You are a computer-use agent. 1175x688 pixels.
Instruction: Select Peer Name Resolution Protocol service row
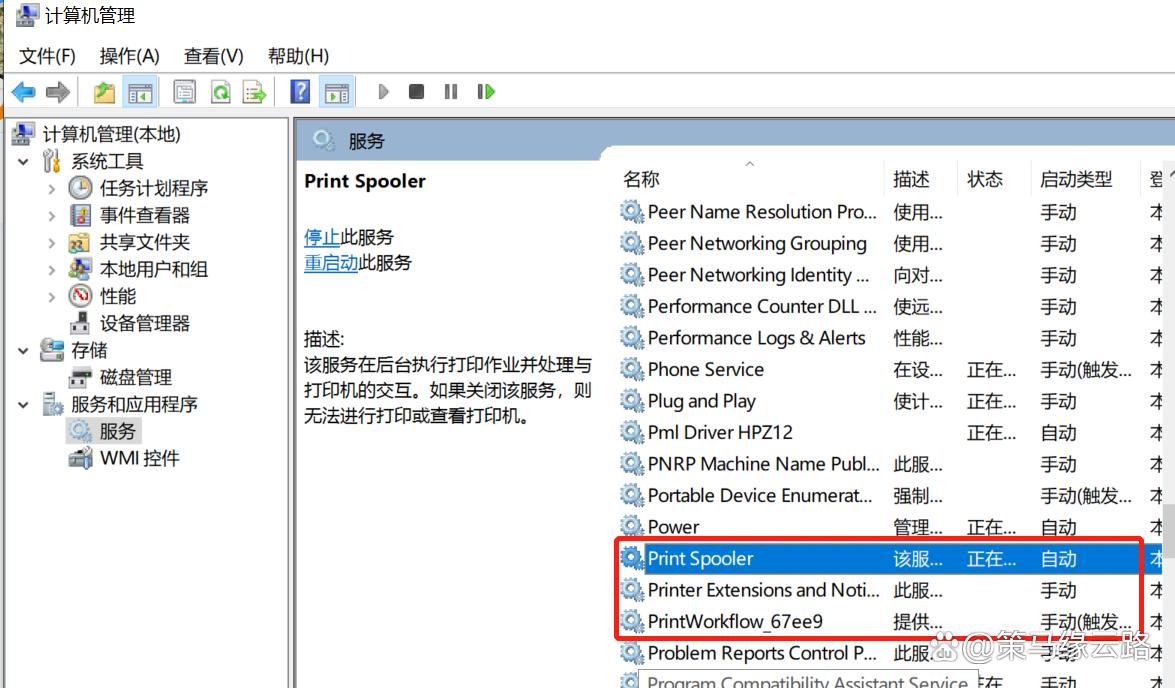pyautogui.click(x=890, y=212)
